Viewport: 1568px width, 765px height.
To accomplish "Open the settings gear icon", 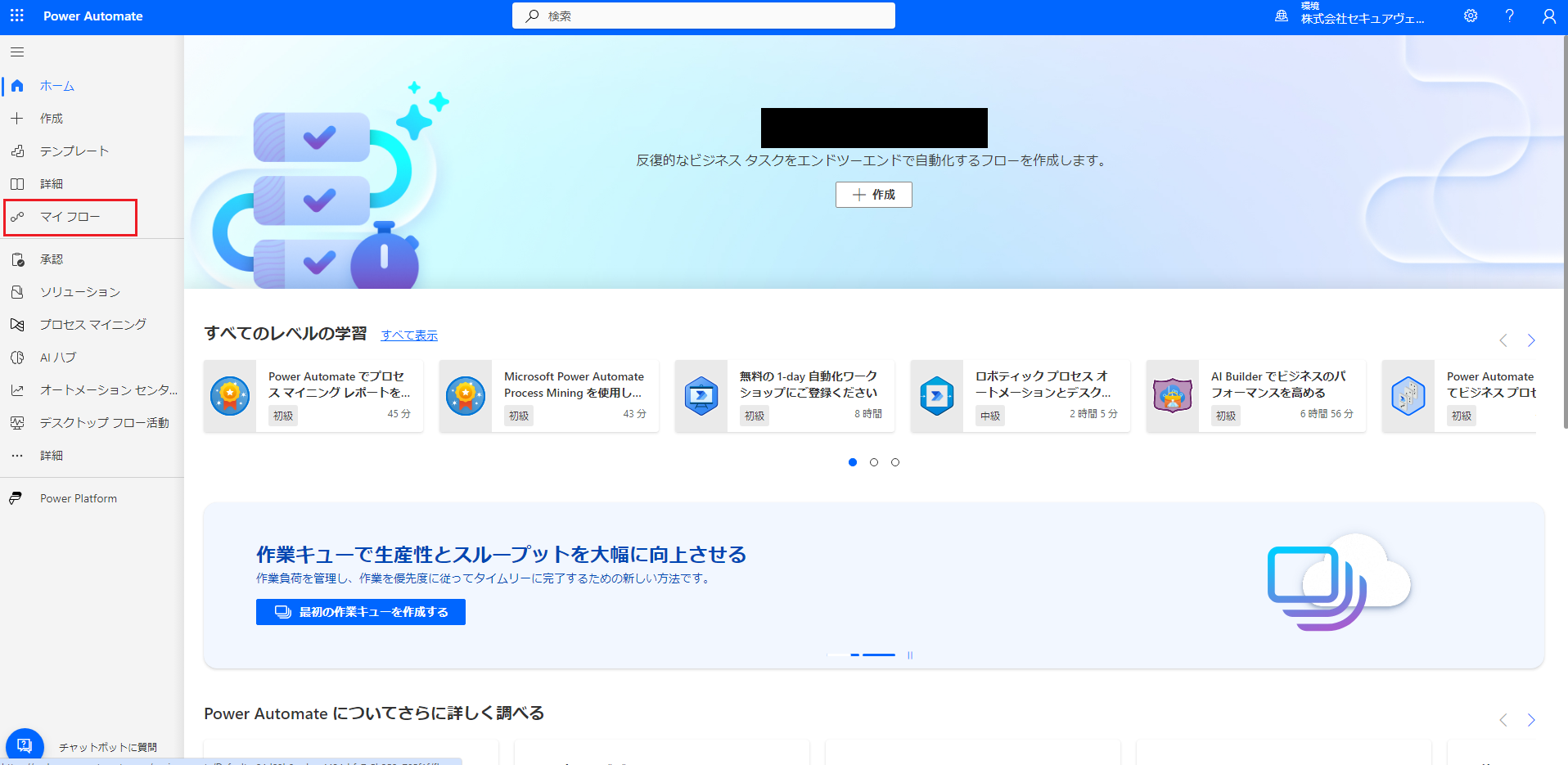I will click(1471, 16).
